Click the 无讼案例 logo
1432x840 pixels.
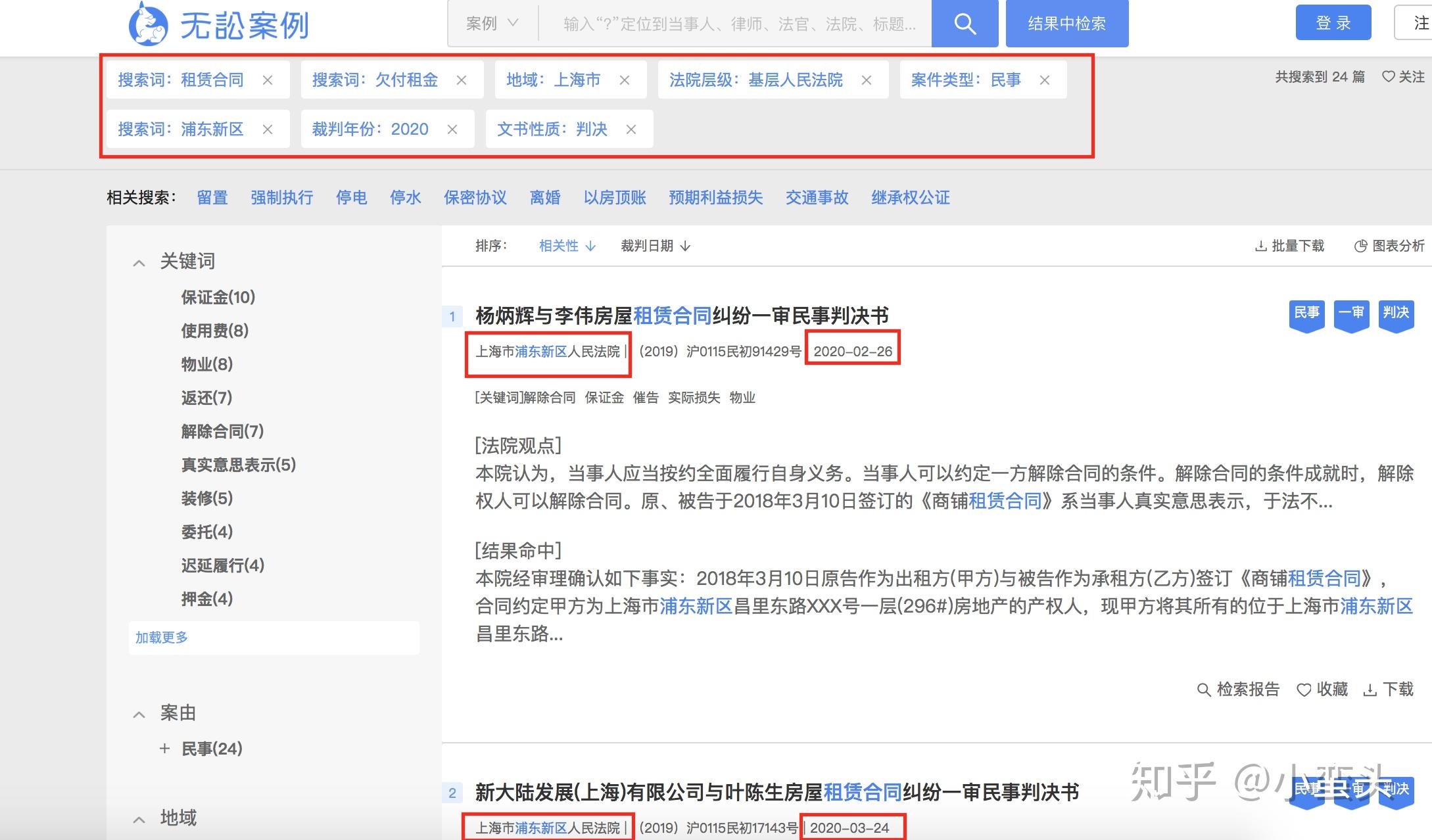click(x=219, y=24)
